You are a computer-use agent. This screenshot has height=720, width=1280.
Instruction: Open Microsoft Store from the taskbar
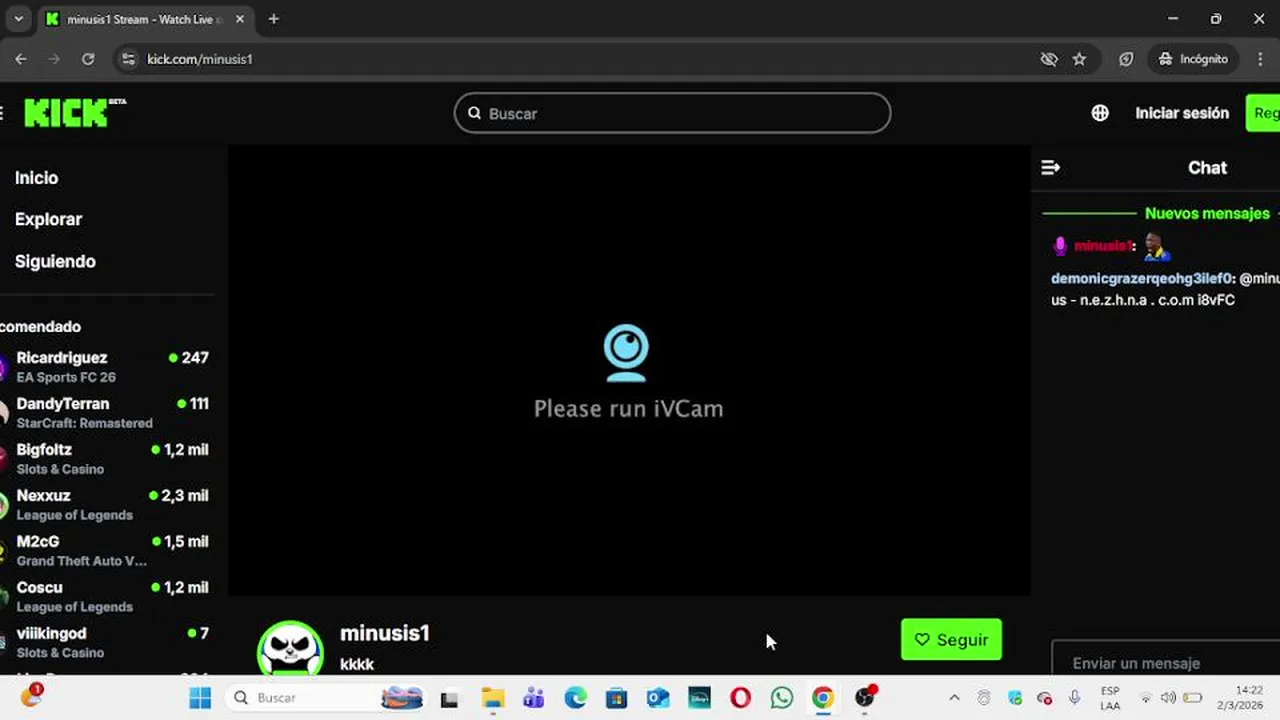616,698
